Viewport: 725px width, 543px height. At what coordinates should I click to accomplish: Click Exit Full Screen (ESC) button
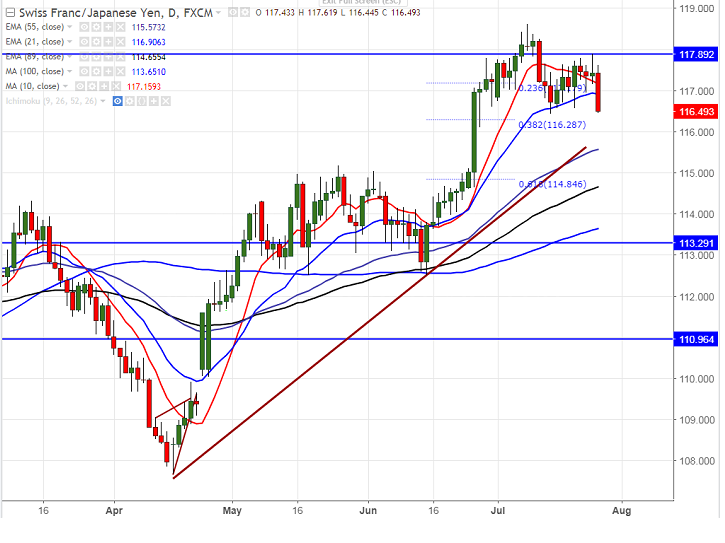click(362, 2)
